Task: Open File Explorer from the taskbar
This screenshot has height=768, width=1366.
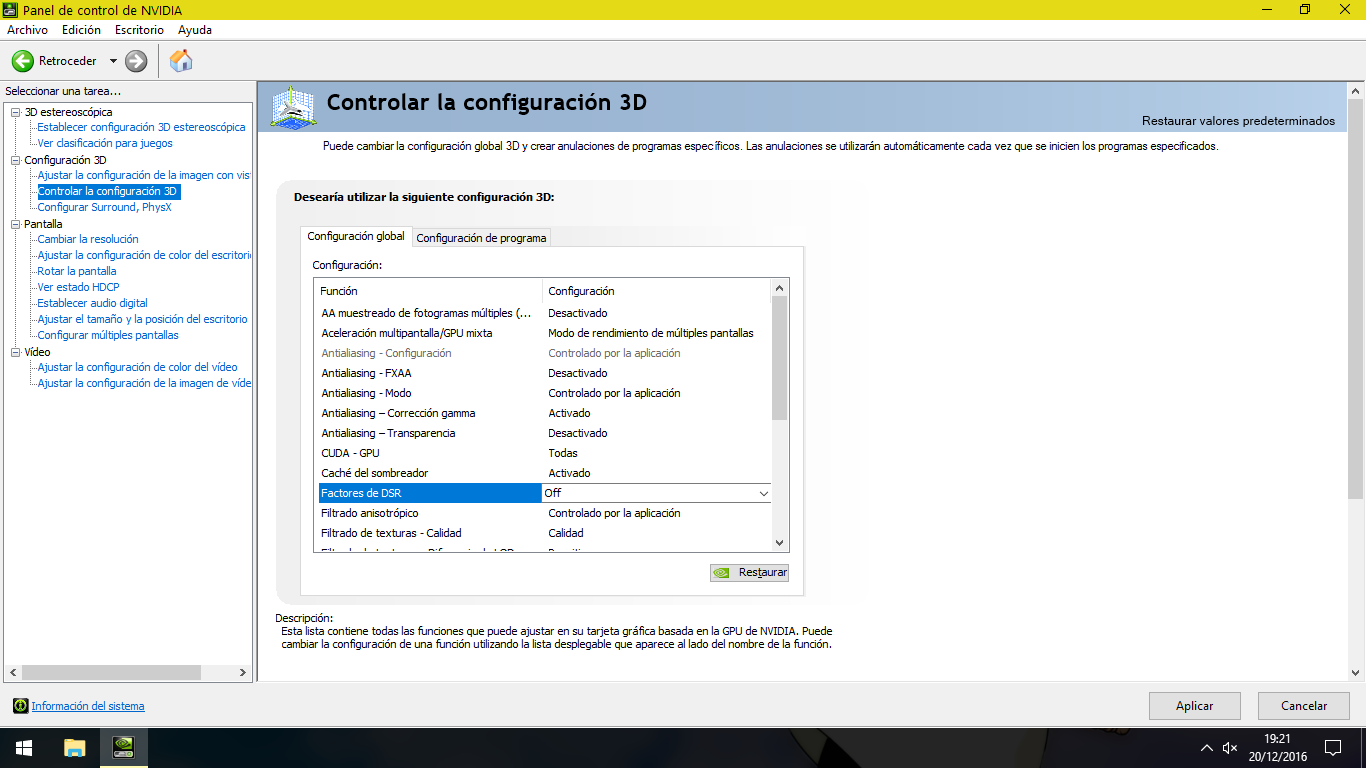Action: [74, 747]
